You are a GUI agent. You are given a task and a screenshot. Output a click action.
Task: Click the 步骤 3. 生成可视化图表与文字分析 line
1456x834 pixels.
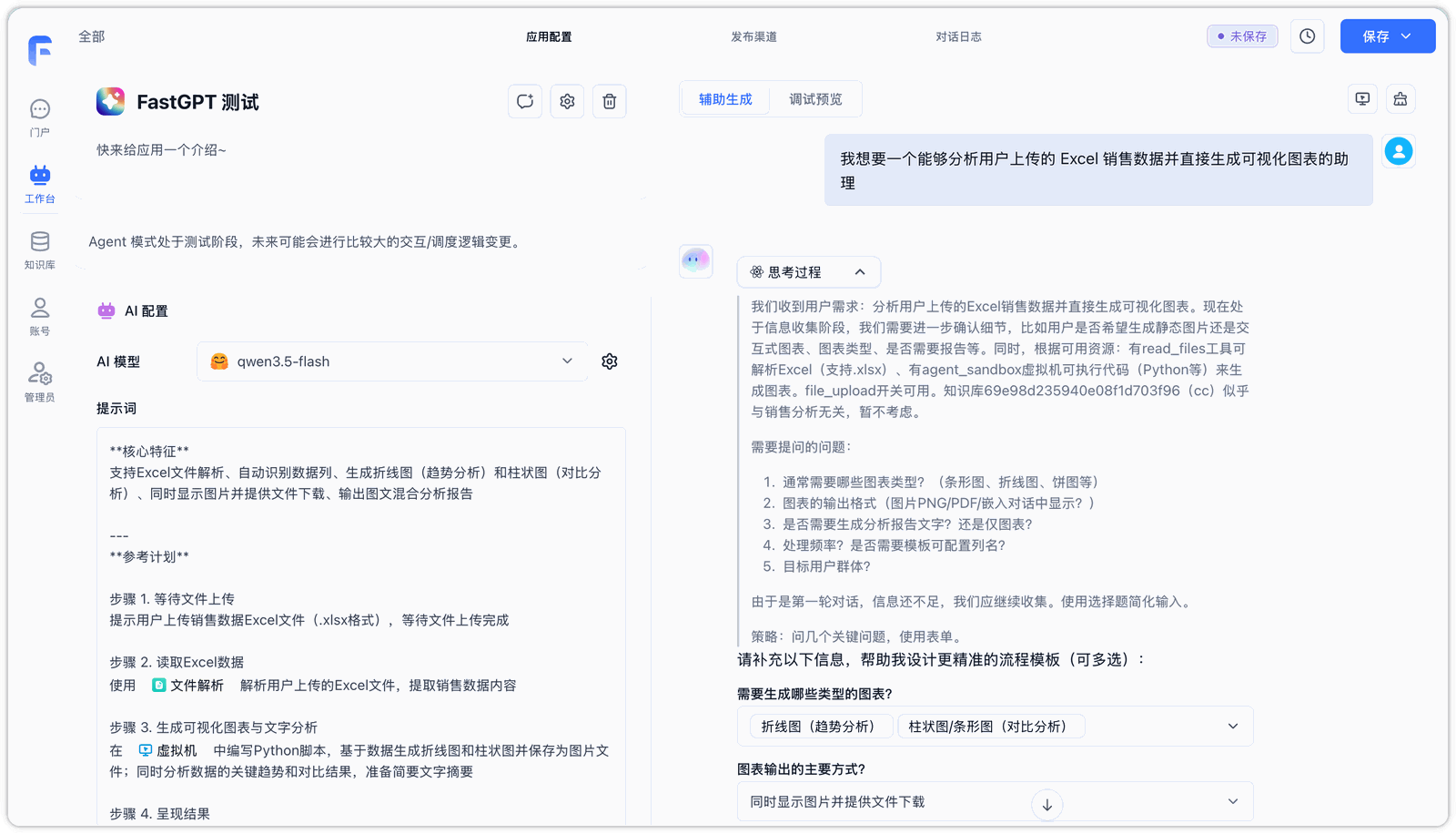213,727
